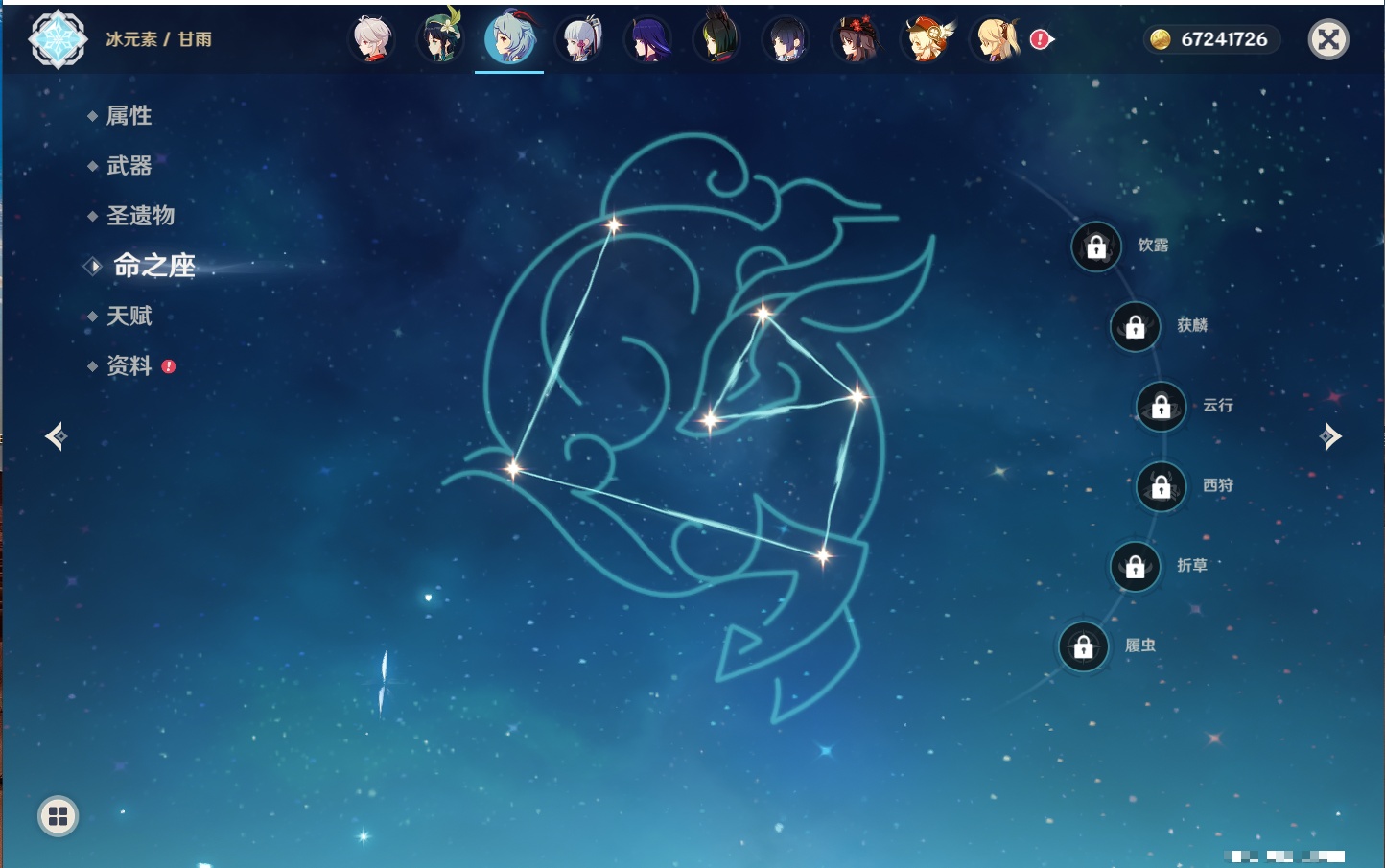Viewport: 1385px width, 868px height.
Task: Click the 冰元素 / 甘雨 title text
Action: [x=159, y=39]
